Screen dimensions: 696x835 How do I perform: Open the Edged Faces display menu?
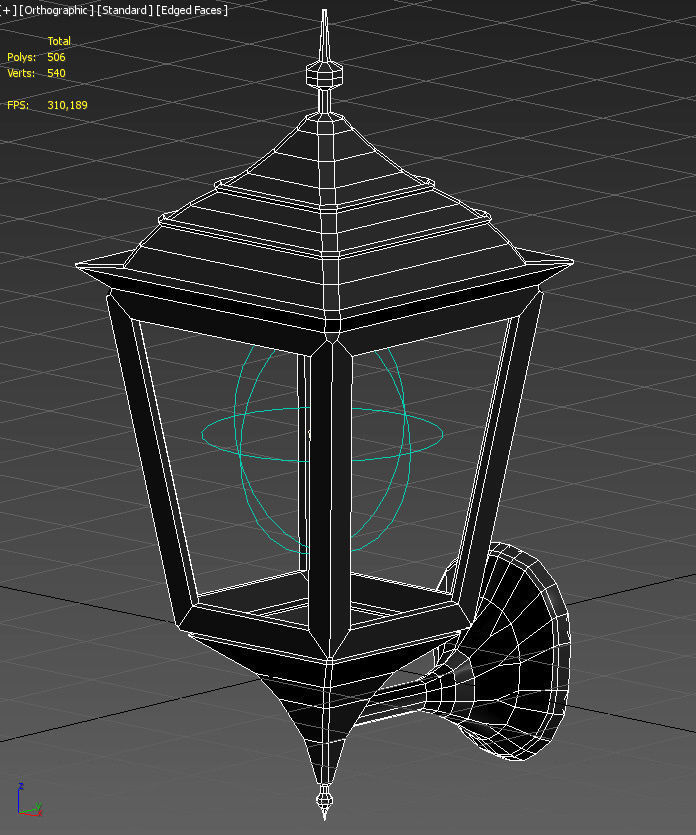point(192,10)
